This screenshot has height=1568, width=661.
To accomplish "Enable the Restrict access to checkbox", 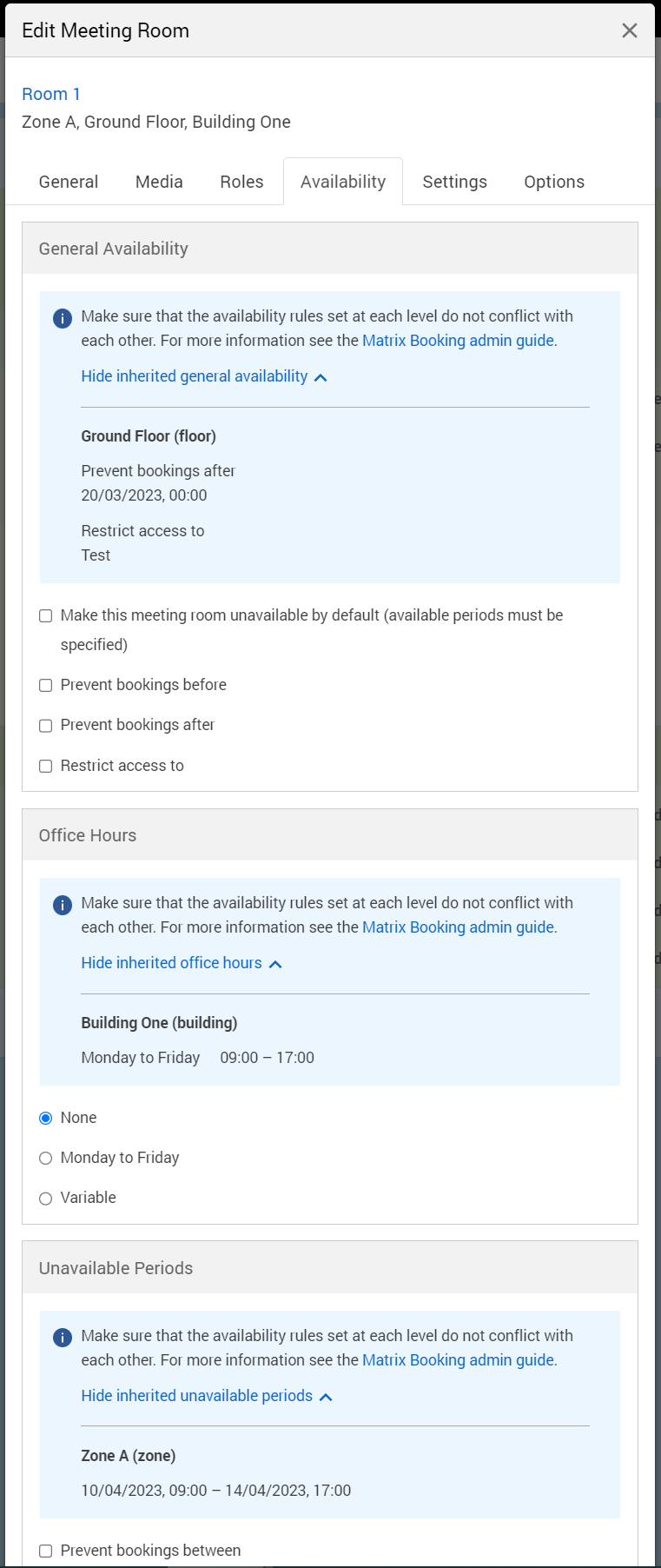I will (46, 767).
